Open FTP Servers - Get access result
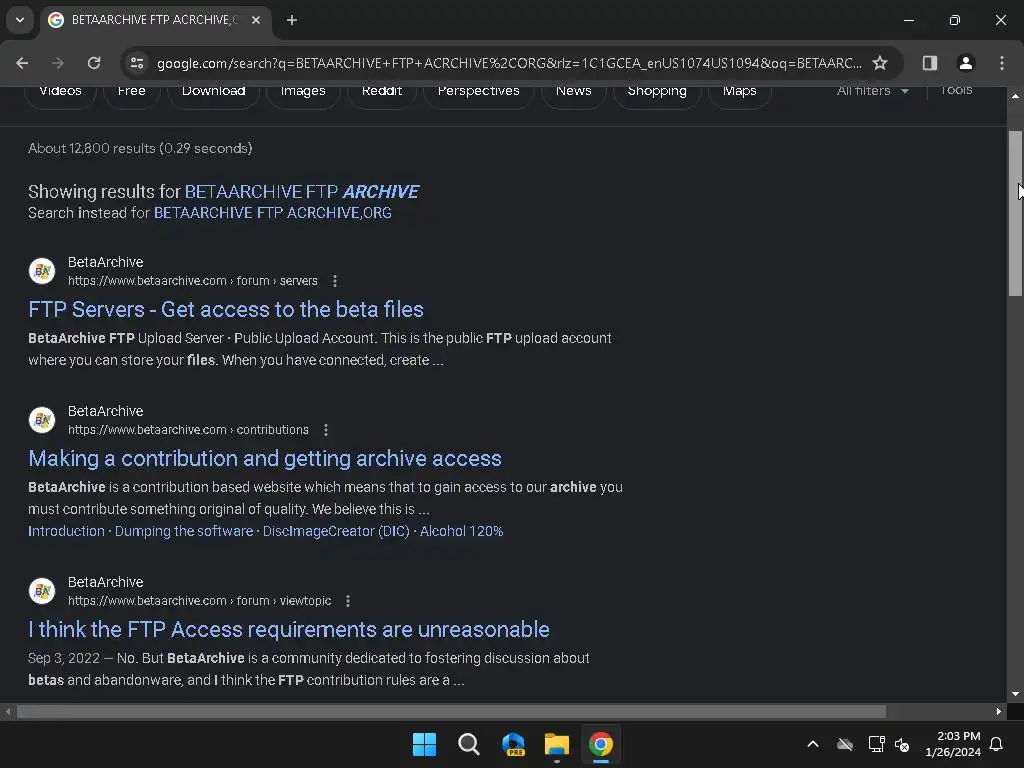 226,310
